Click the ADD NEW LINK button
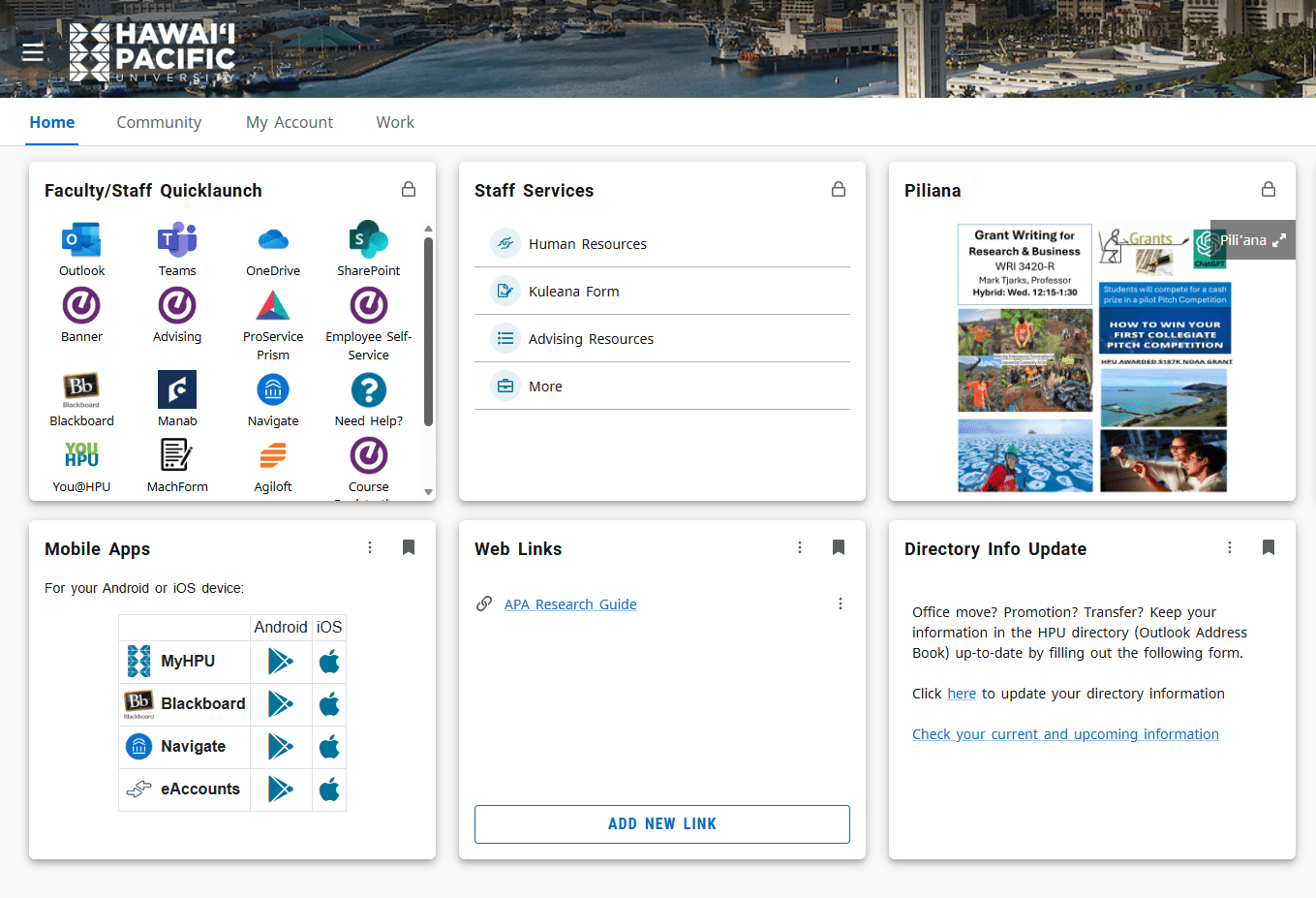This screenshot has height=898, width=1316. coord(662,824)
